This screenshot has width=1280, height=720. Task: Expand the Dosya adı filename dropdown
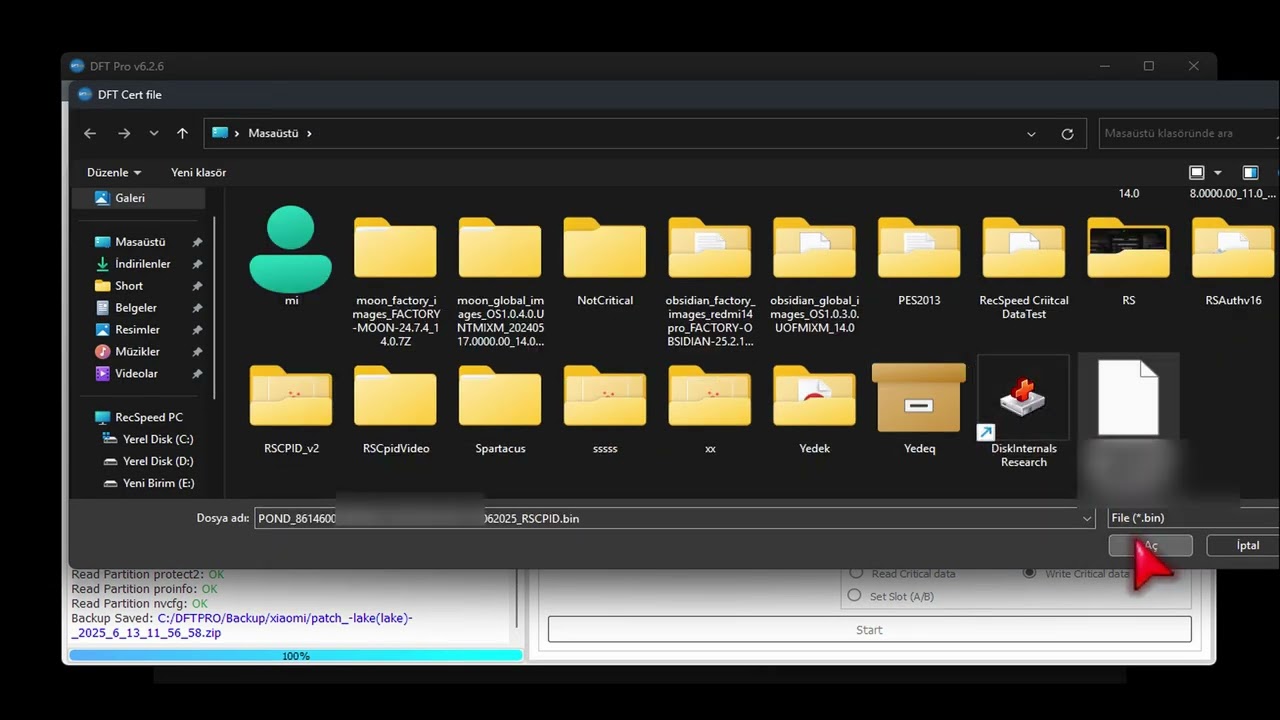(x=1087, y=518)
